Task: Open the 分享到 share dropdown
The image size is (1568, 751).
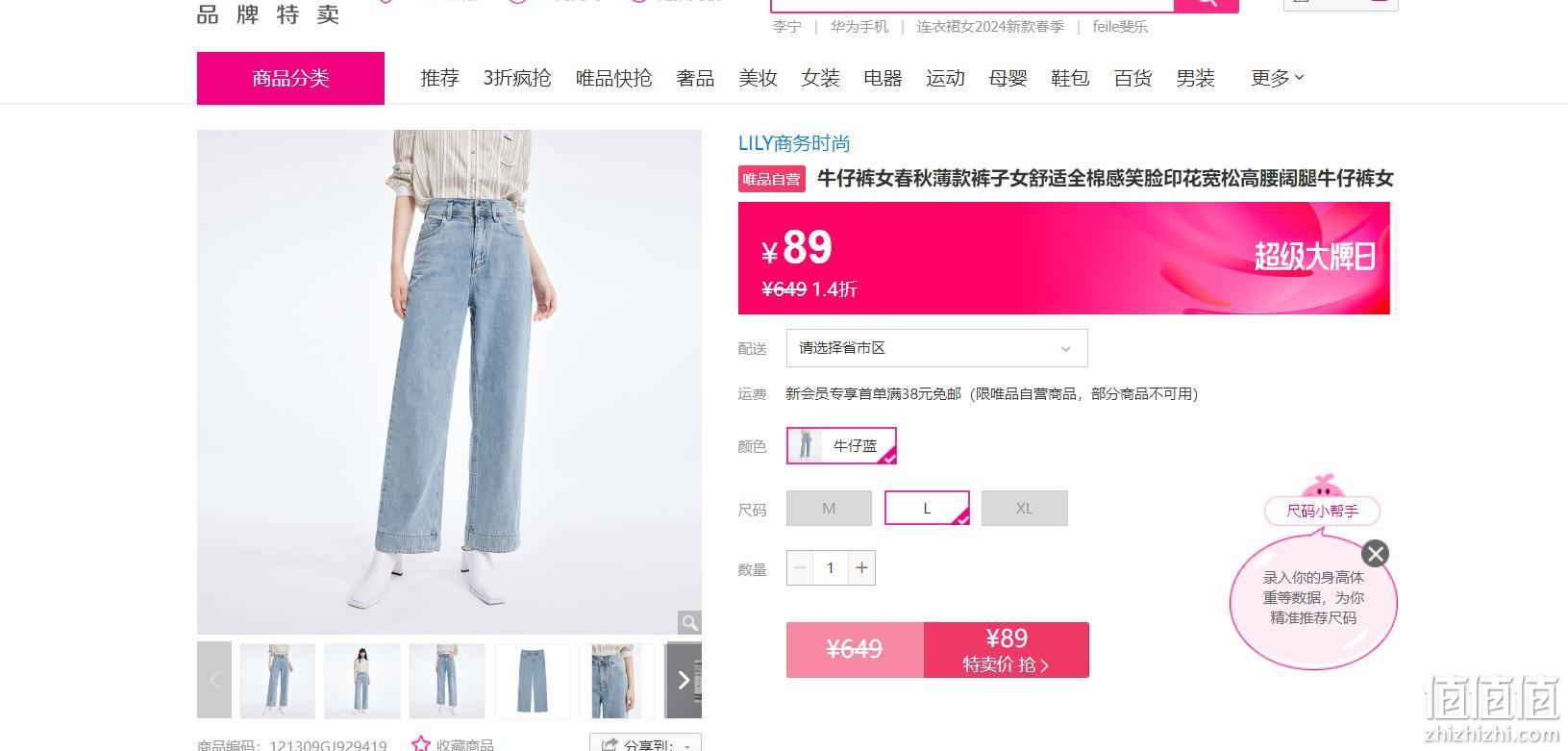Action: 645,742
